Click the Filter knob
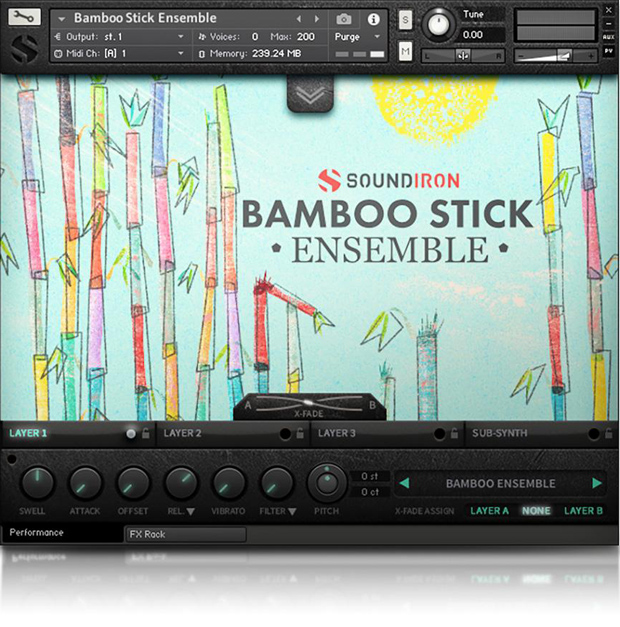The image size is (620, 627). pyautogui.click(x=276, y=483)
